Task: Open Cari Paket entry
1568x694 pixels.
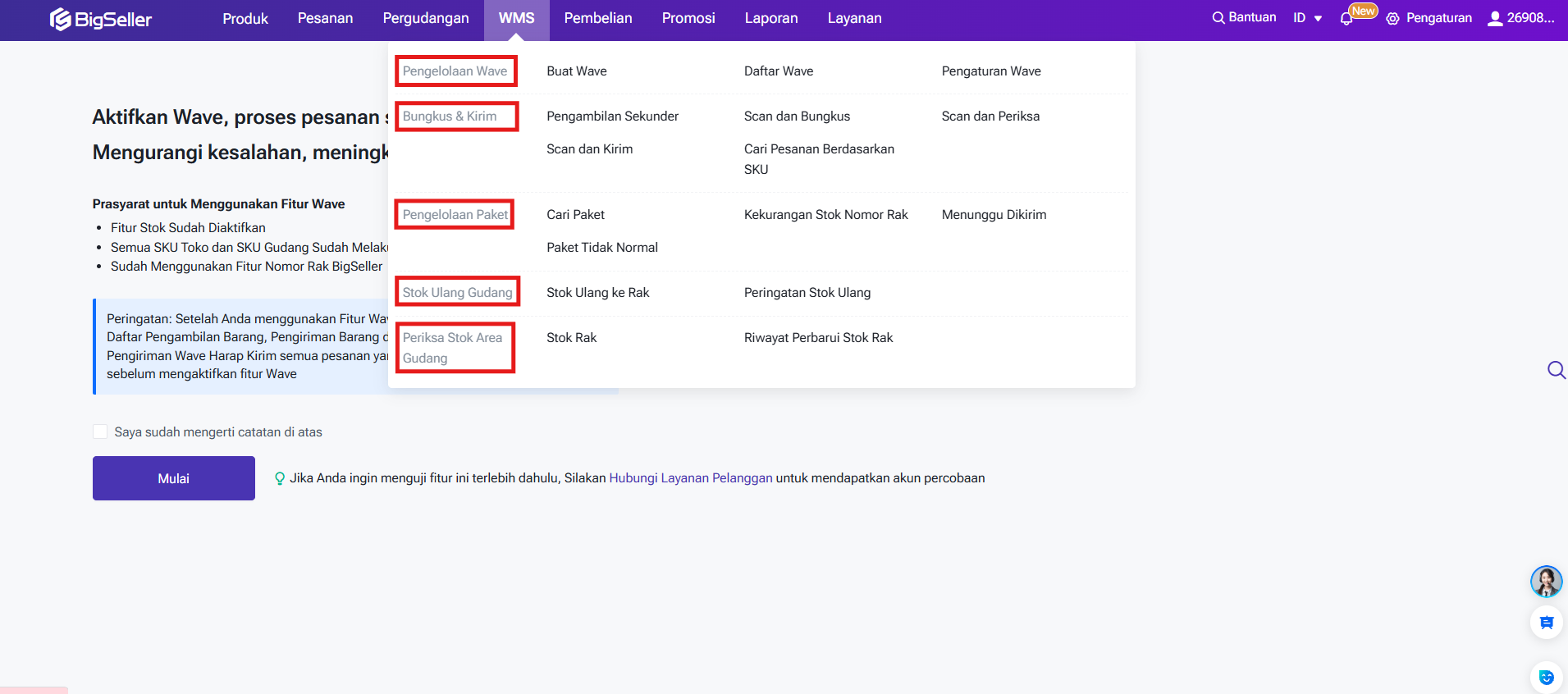Action: (x=575, y=215)
